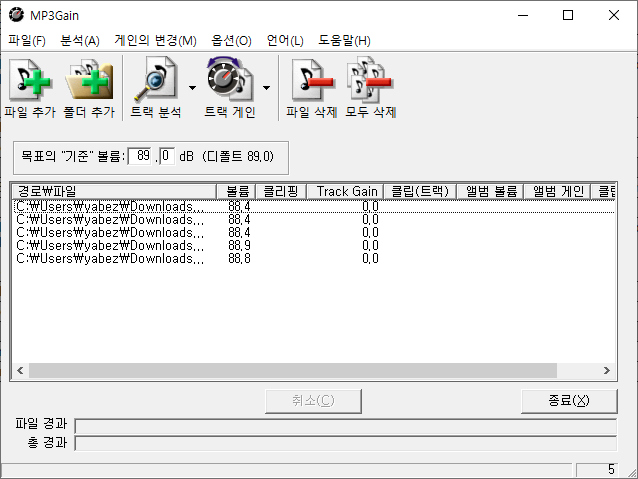
Task: Select the file row with volume 88.8
Action: [x=314, y=259]
